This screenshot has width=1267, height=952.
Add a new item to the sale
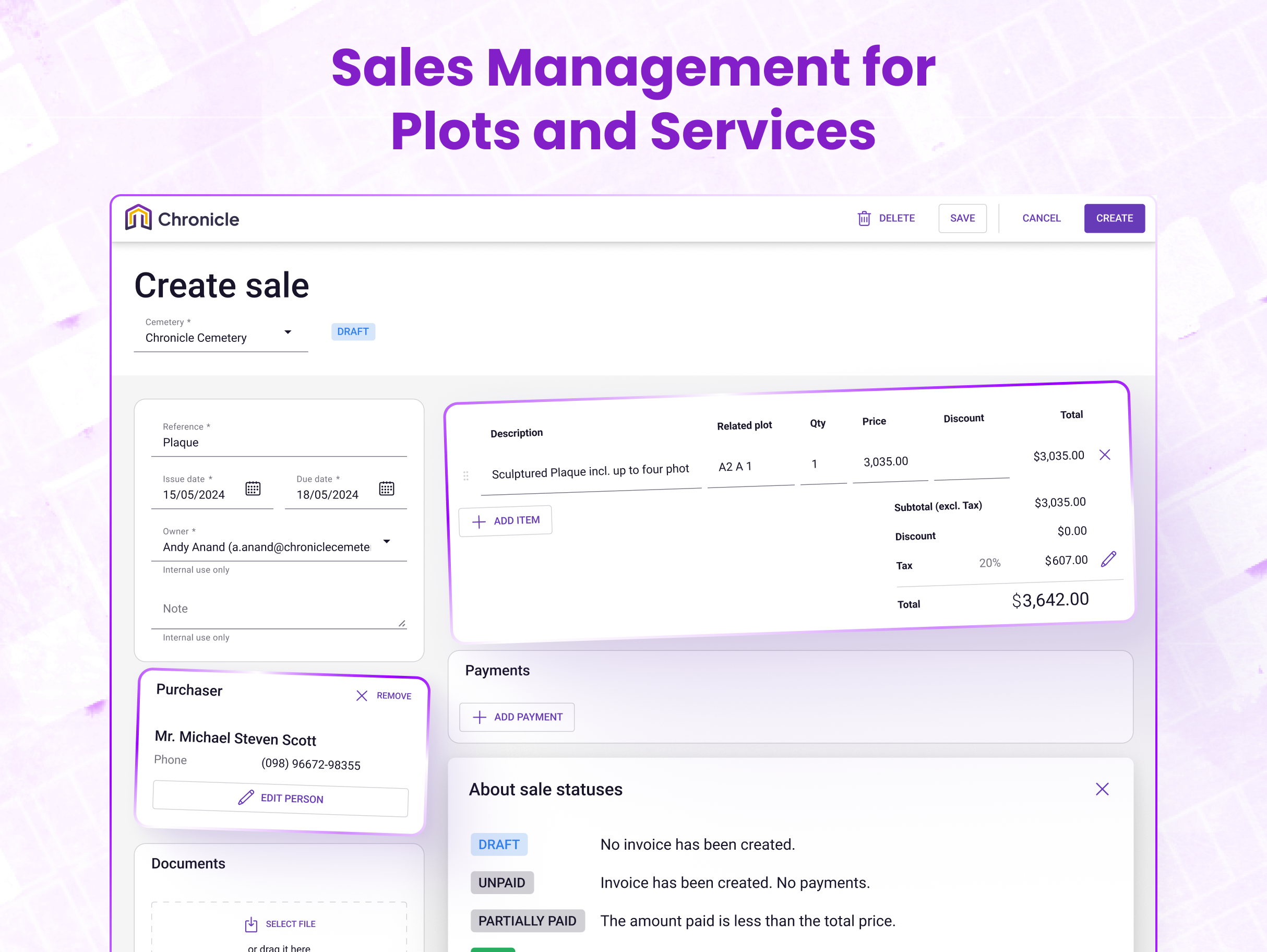point(505,521)
